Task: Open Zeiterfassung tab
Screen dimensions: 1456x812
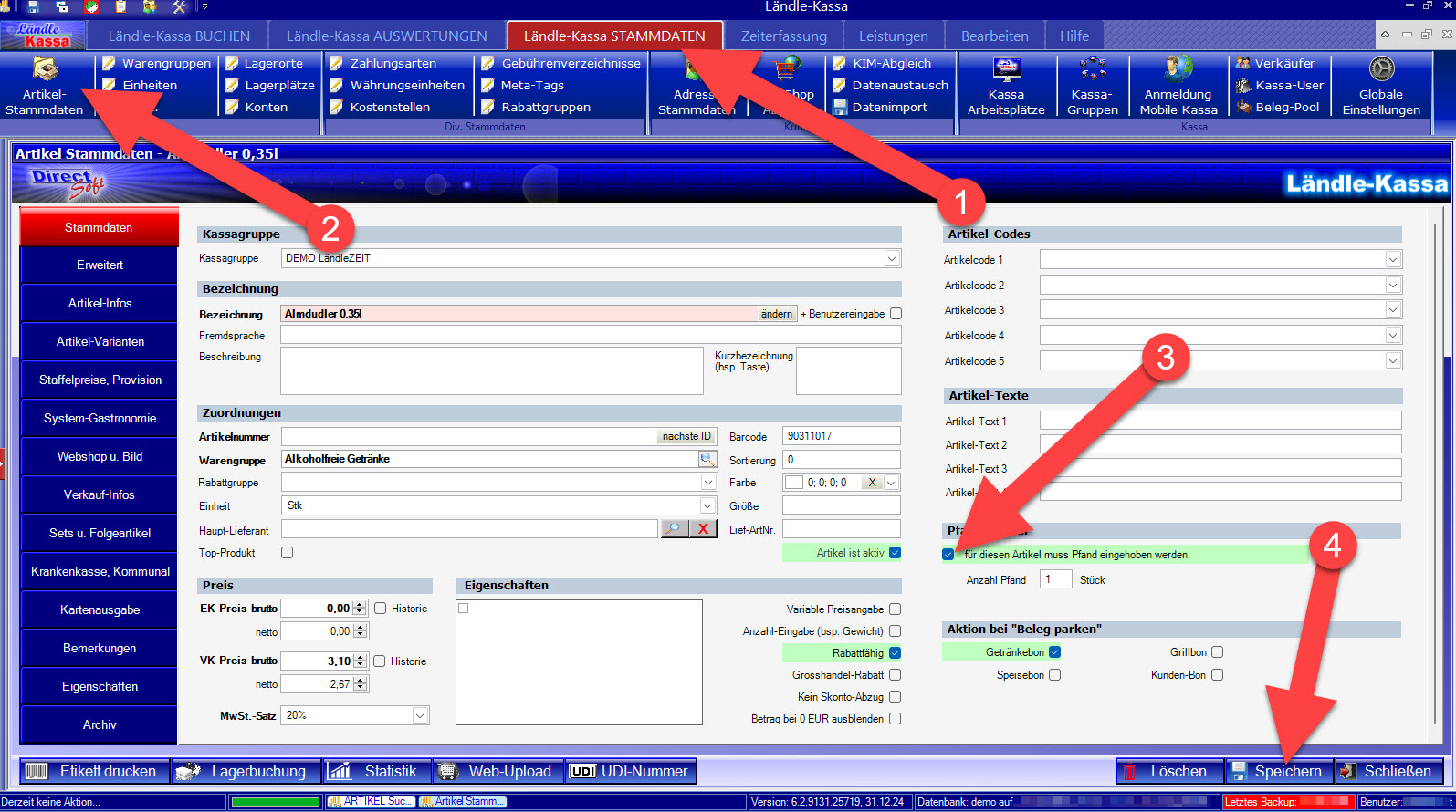Action: tap(784, 36)
